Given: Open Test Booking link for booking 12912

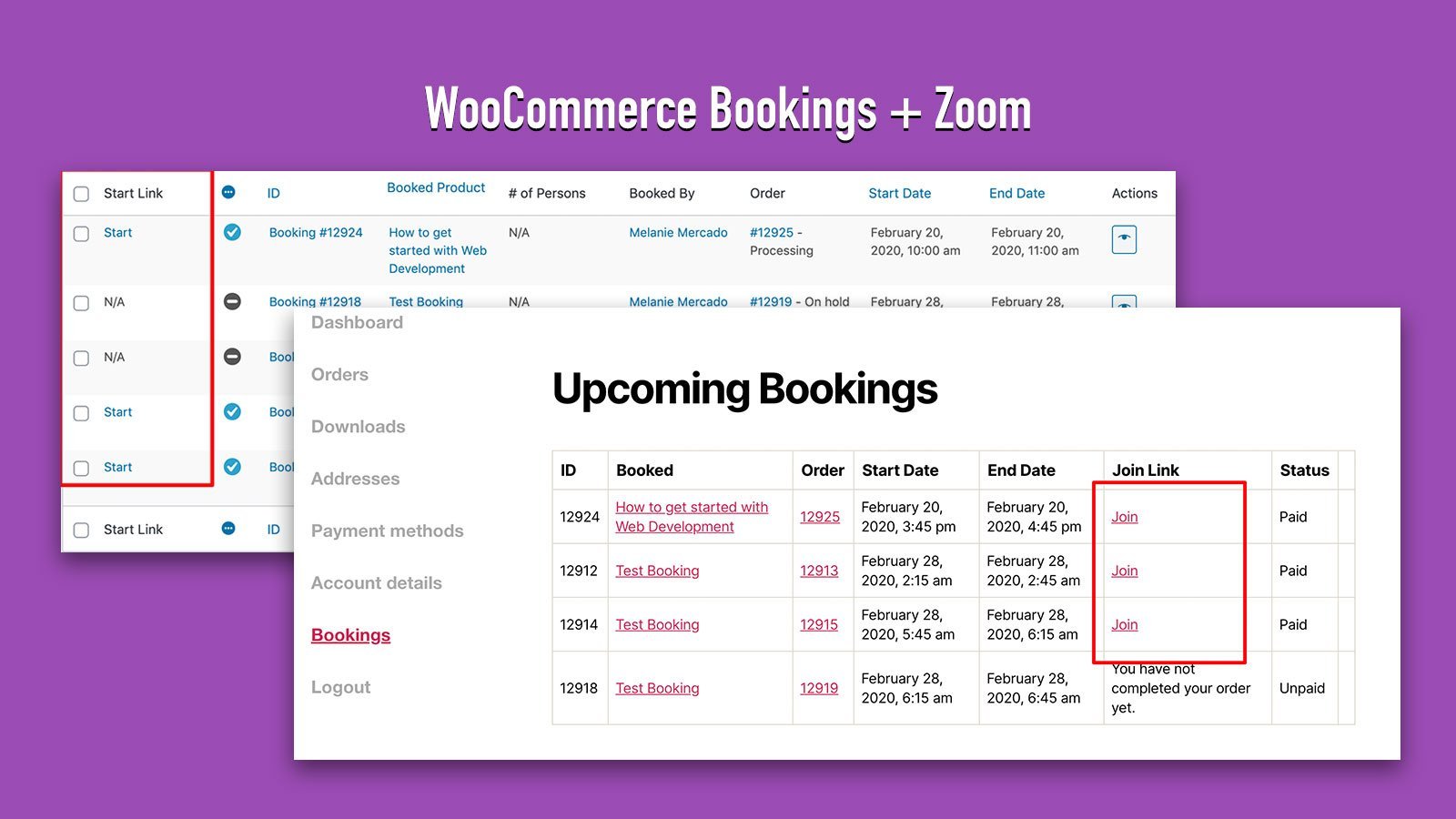Looking at the screenshot, I should point(657,571).
